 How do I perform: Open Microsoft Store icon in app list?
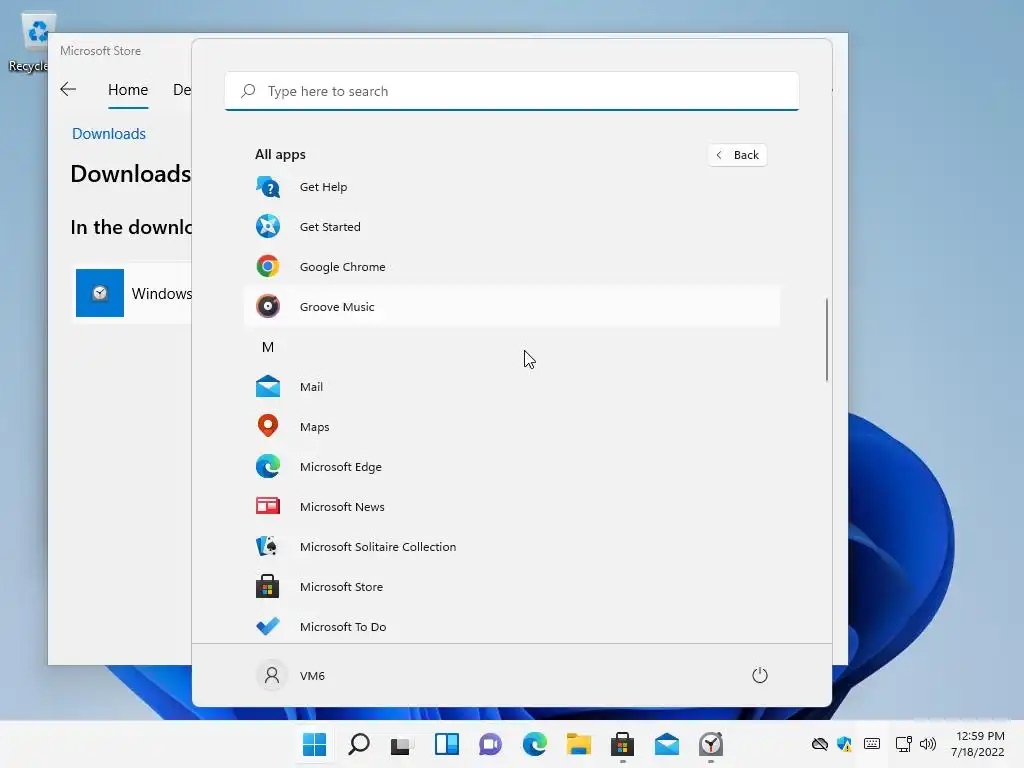[x=268, y=586]
